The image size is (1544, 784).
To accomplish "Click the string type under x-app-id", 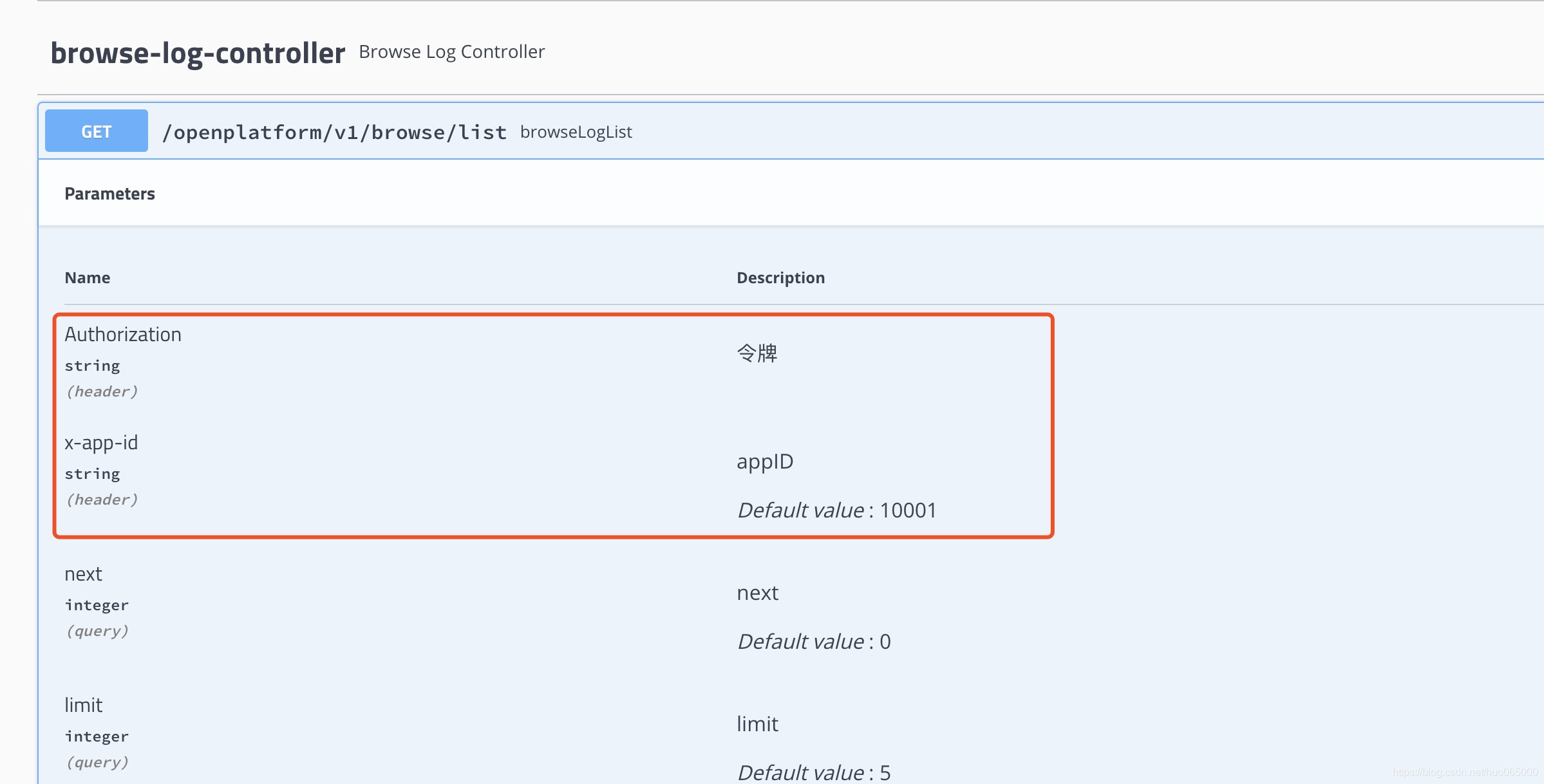I will (x=93, y=474).
